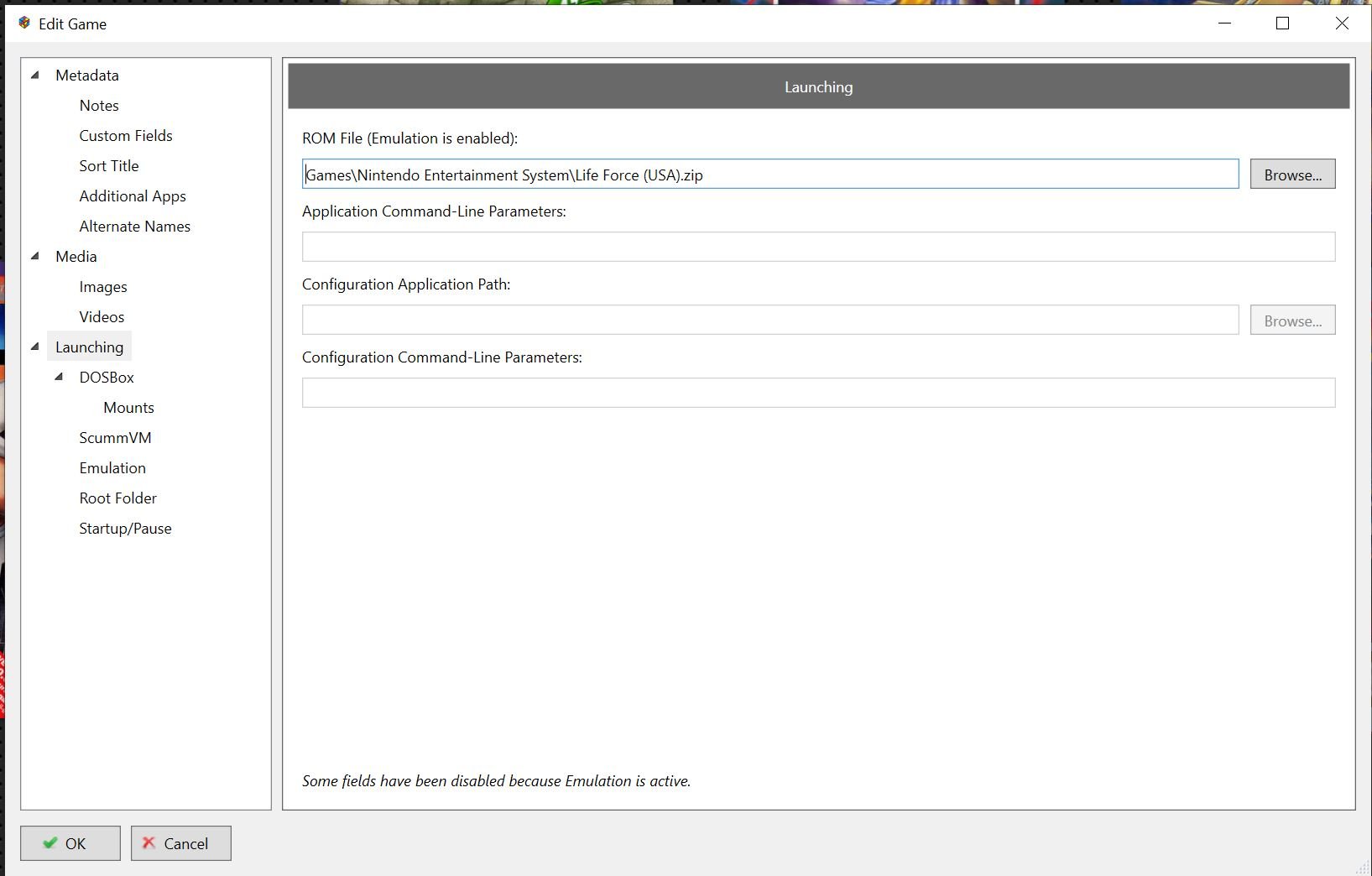
Task: Collapse the DOSBox tree node
Action: pyautogui.click(x=59, y=377)
